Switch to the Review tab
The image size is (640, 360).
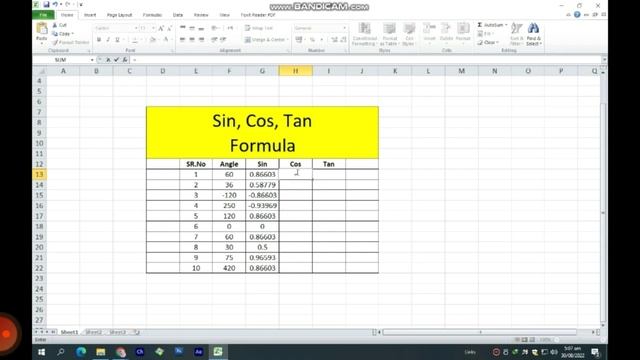pyautogui.click(x=201, y=15)
